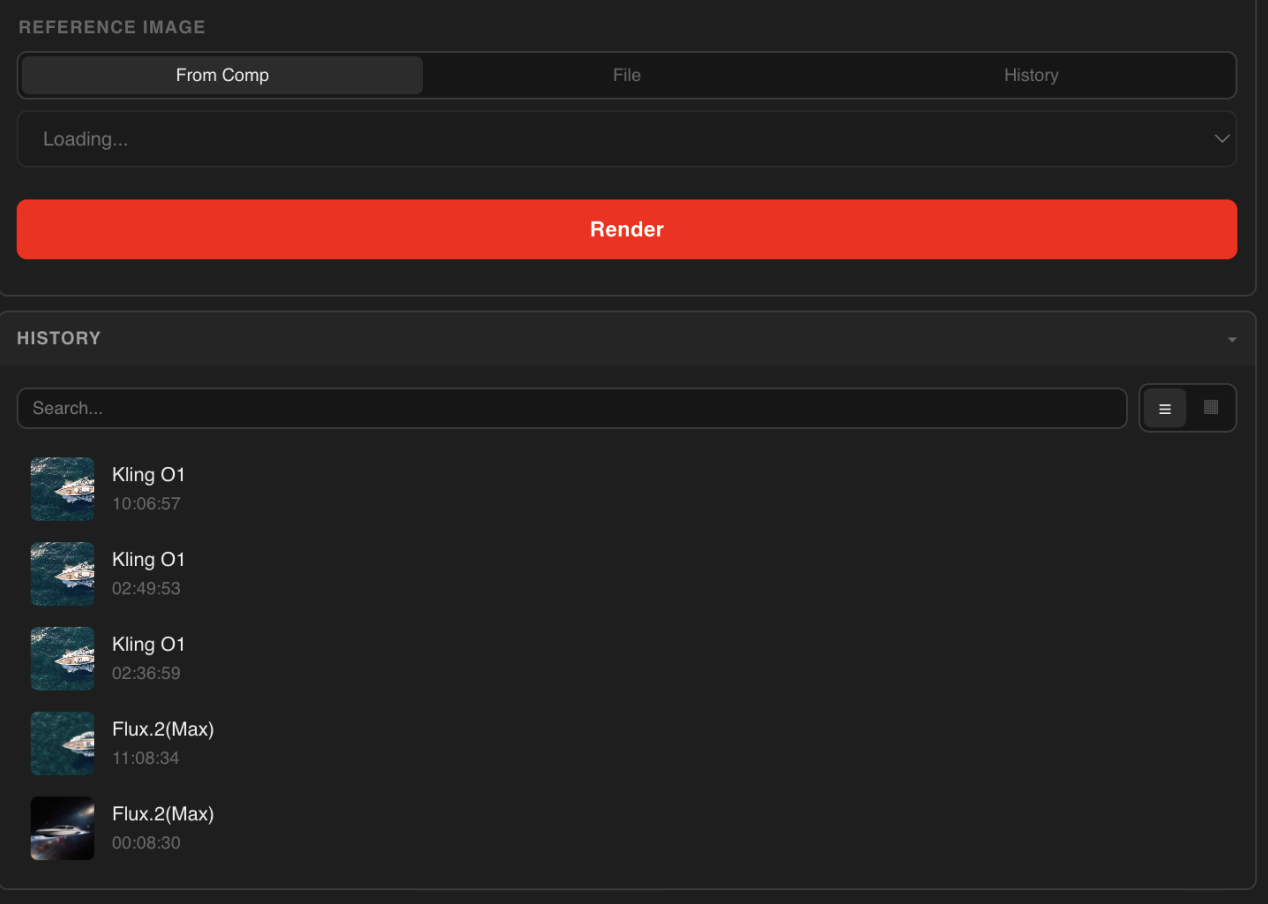Image resolution: width=1268 pixels, height=904 pixels.
Task: Open the Kling O1 thumbnail from 02:36:59
Action: (62, 659)
